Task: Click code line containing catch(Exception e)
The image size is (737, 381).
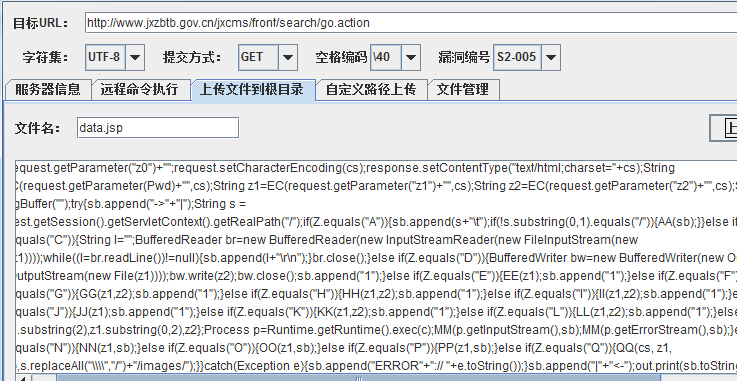Action: 376,365
